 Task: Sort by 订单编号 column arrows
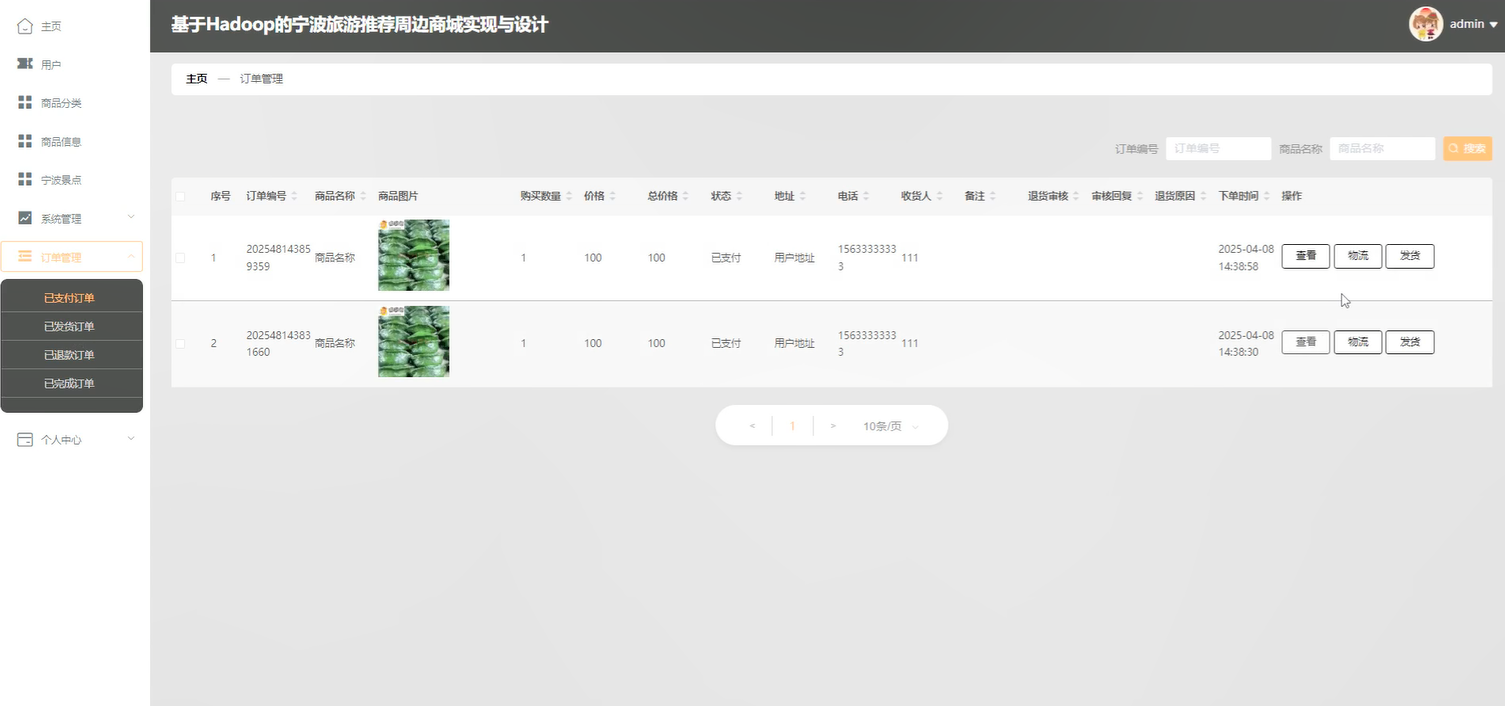pos(295,196)
